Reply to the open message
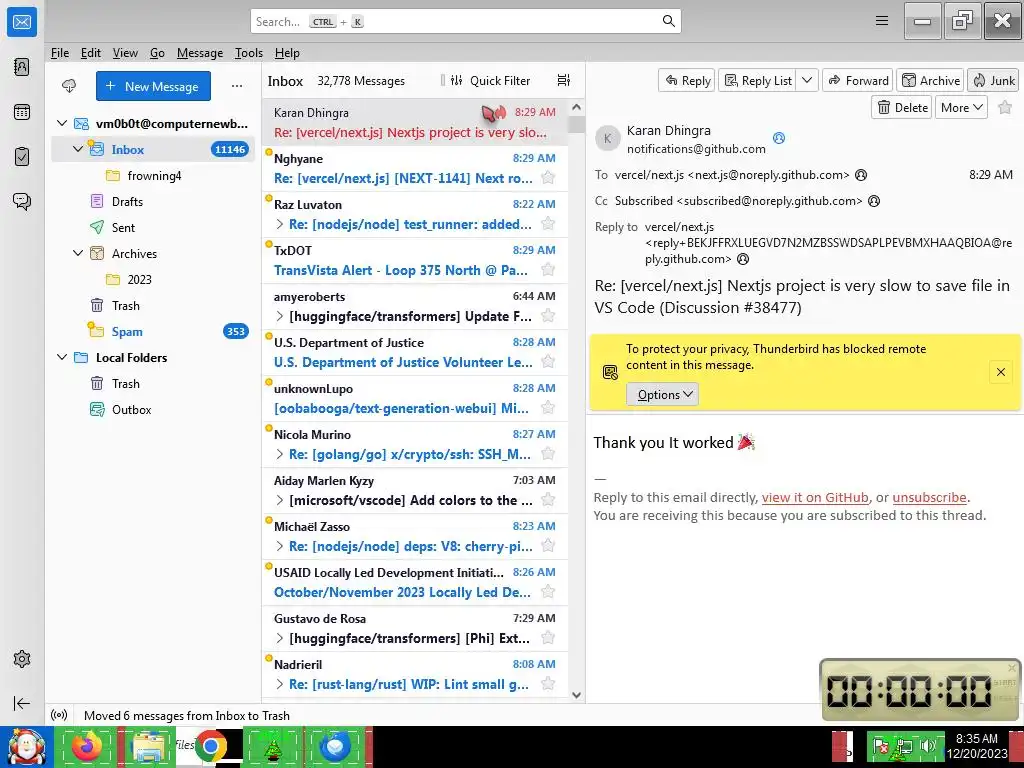The width and height of the screenshot is (1024, 768). 687,80
